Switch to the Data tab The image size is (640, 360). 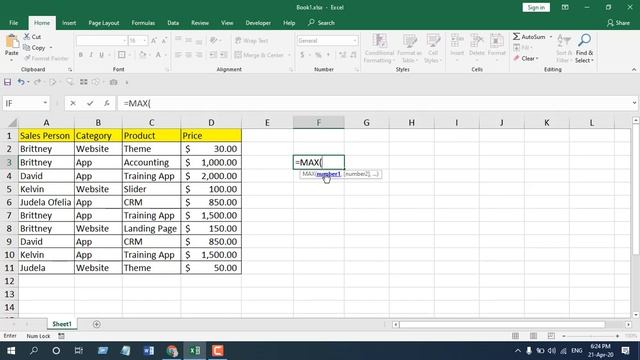click(173, 23)
